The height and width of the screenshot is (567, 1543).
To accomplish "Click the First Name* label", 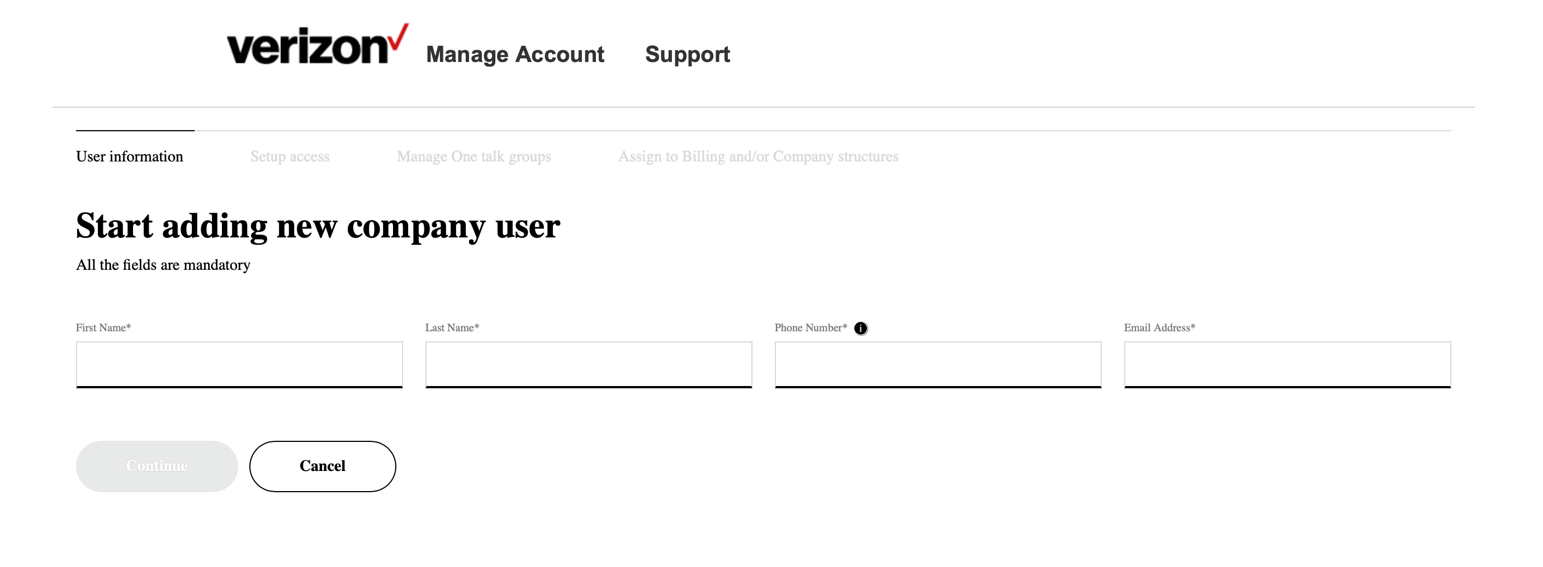I will (103, 328).
